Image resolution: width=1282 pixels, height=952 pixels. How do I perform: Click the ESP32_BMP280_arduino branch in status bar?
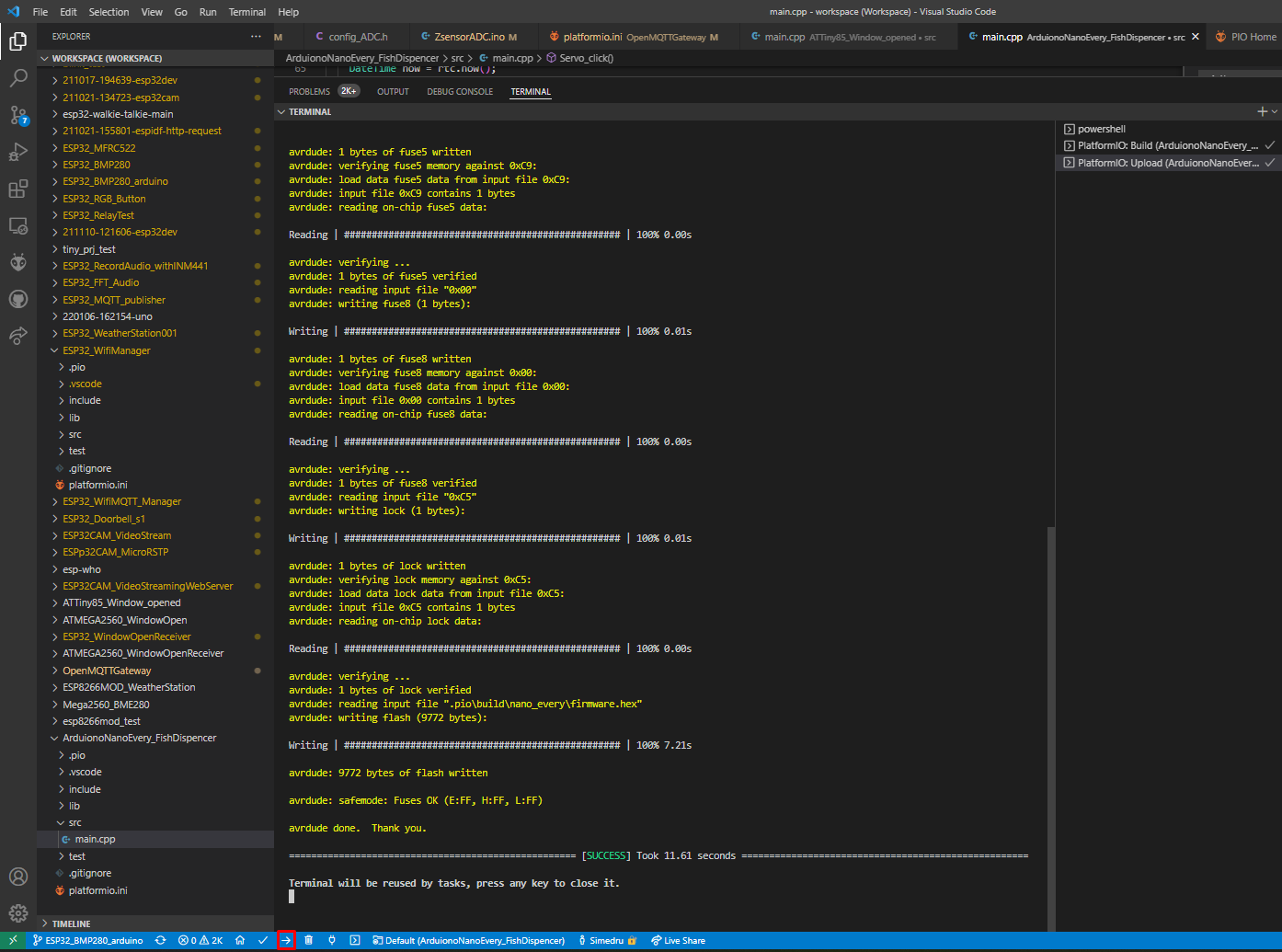[88, 940]
